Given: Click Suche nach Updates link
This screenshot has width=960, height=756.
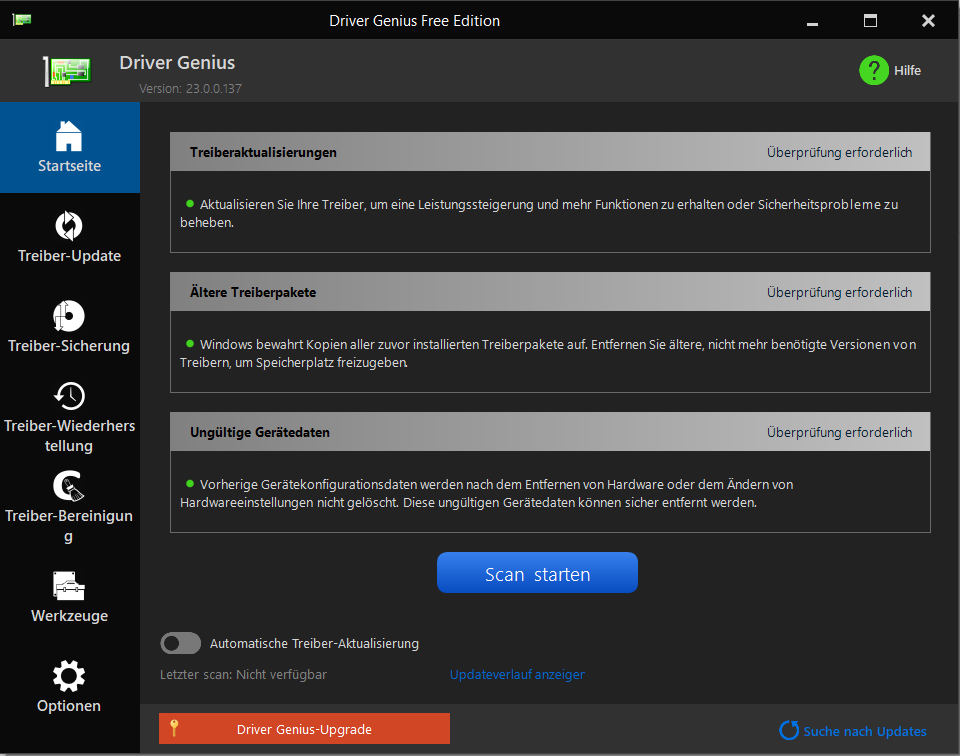Looking at the screenshot, I should coord(864,731).
